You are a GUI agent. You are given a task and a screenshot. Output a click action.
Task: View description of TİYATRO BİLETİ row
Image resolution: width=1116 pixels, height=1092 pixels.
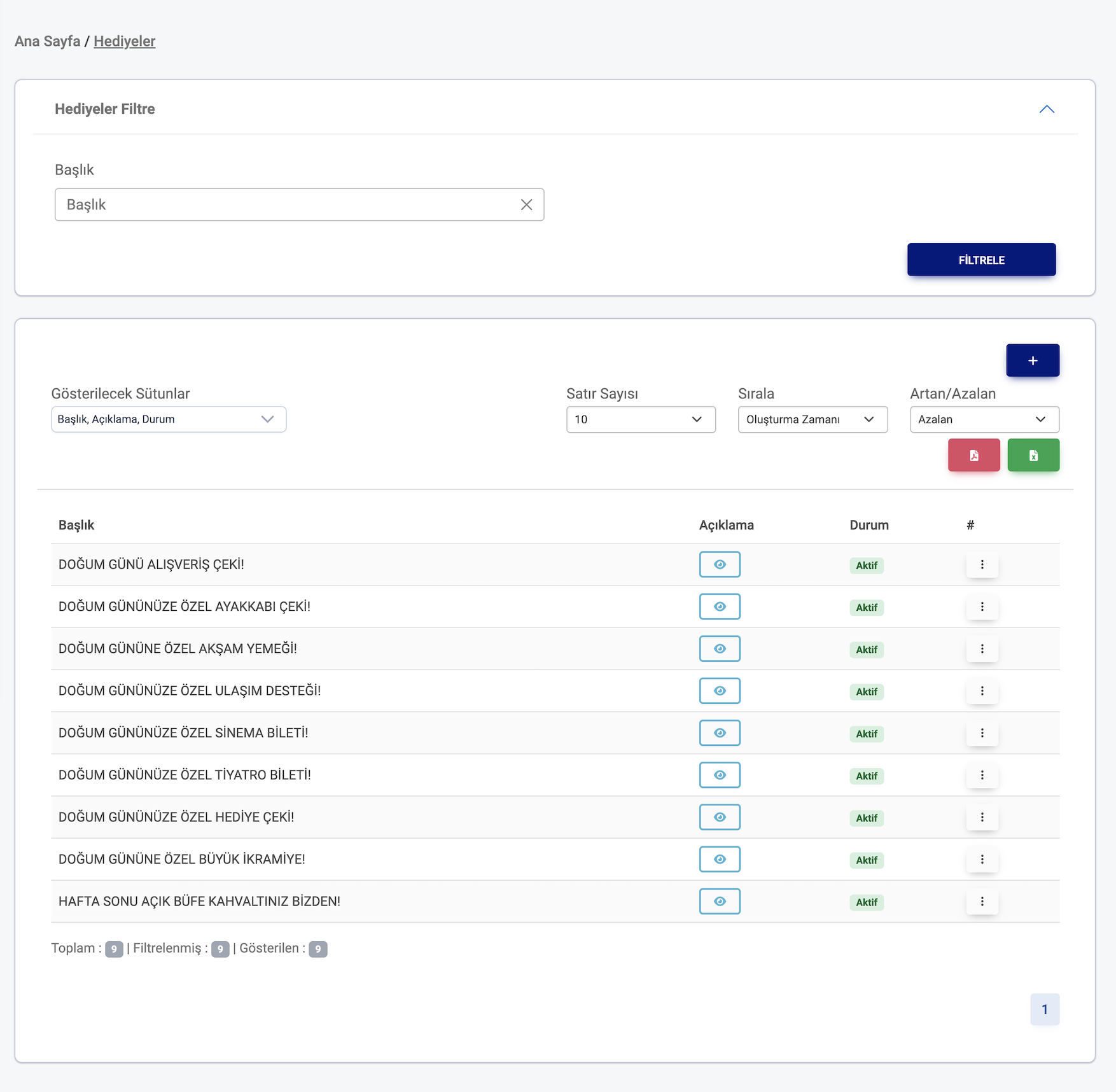(x=720, y=774)
